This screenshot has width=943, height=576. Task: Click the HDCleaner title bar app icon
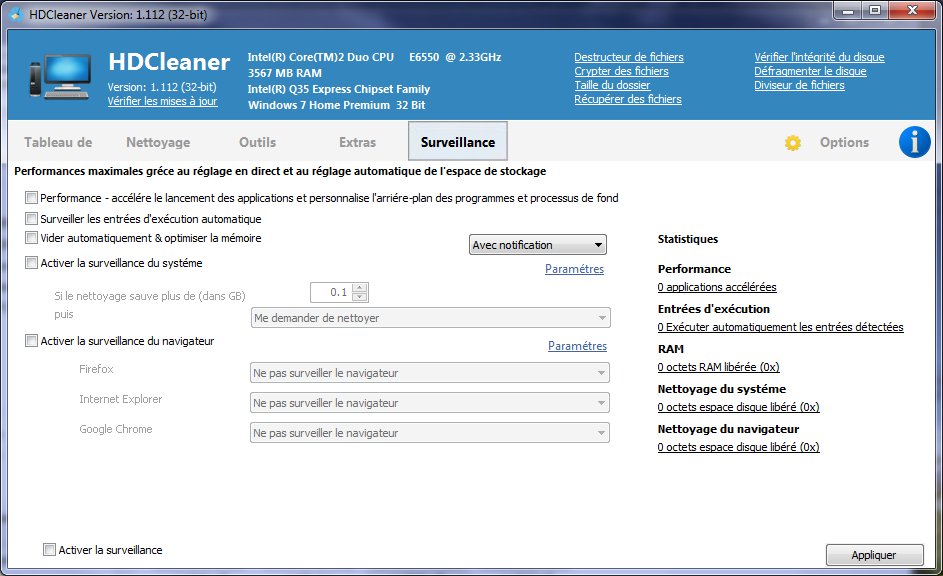[x=17, y=13]
